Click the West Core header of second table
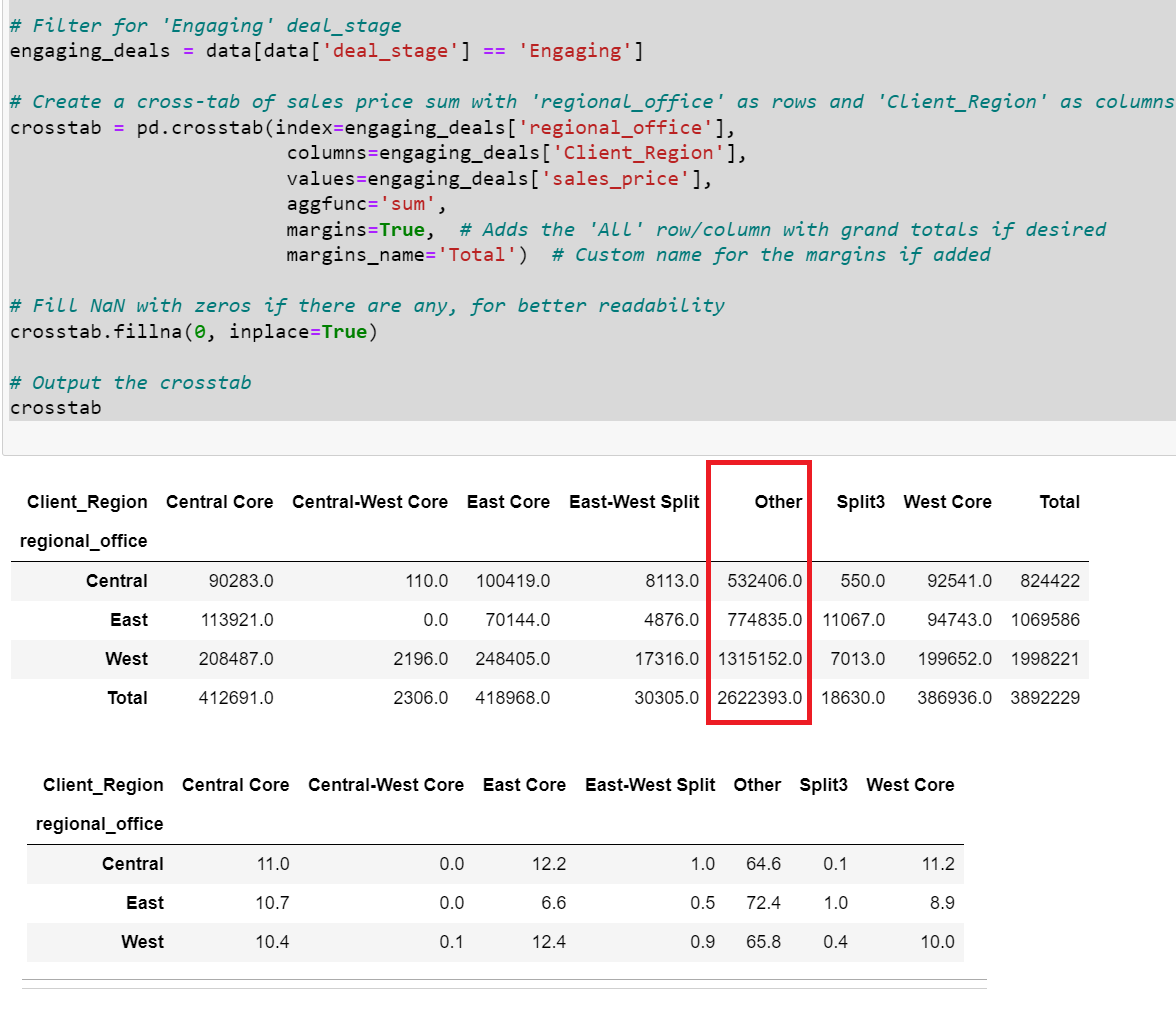1176x1028 pixels. point(910,785)
